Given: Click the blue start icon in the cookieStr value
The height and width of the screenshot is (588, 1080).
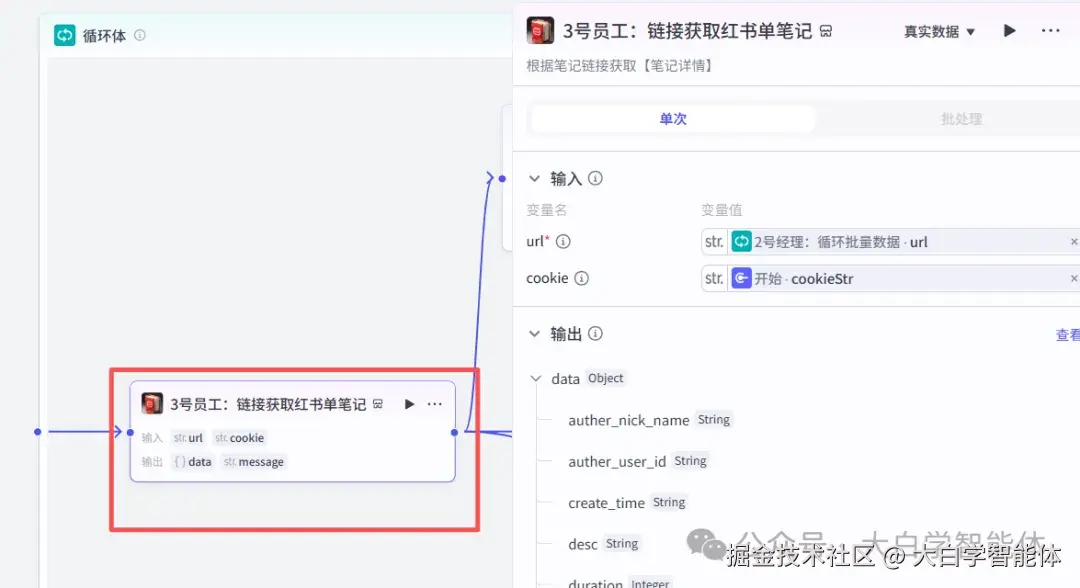Looking at the screenshot, I should (x=740, y=278).
